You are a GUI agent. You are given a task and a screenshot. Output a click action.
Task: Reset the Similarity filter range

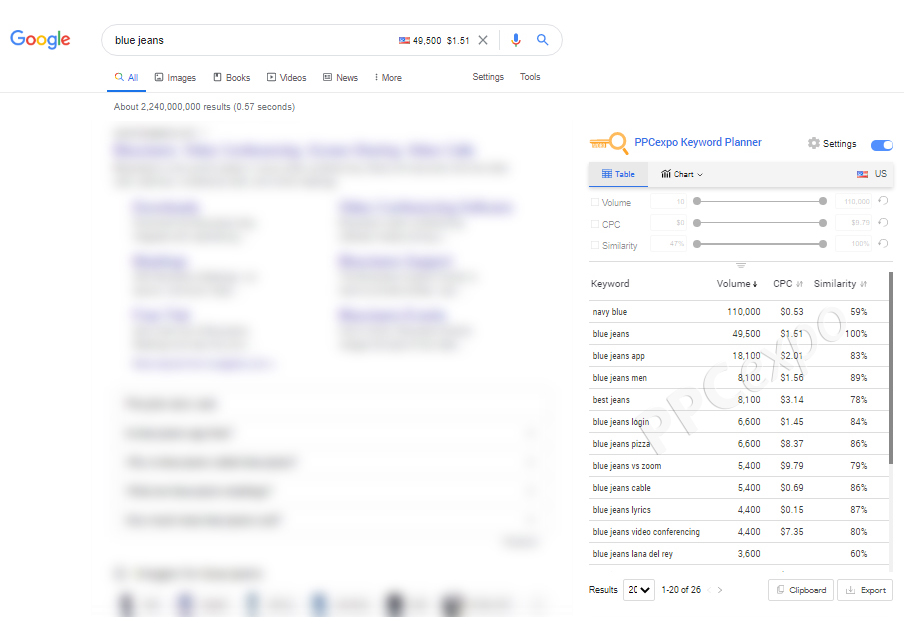coord(883,244)
